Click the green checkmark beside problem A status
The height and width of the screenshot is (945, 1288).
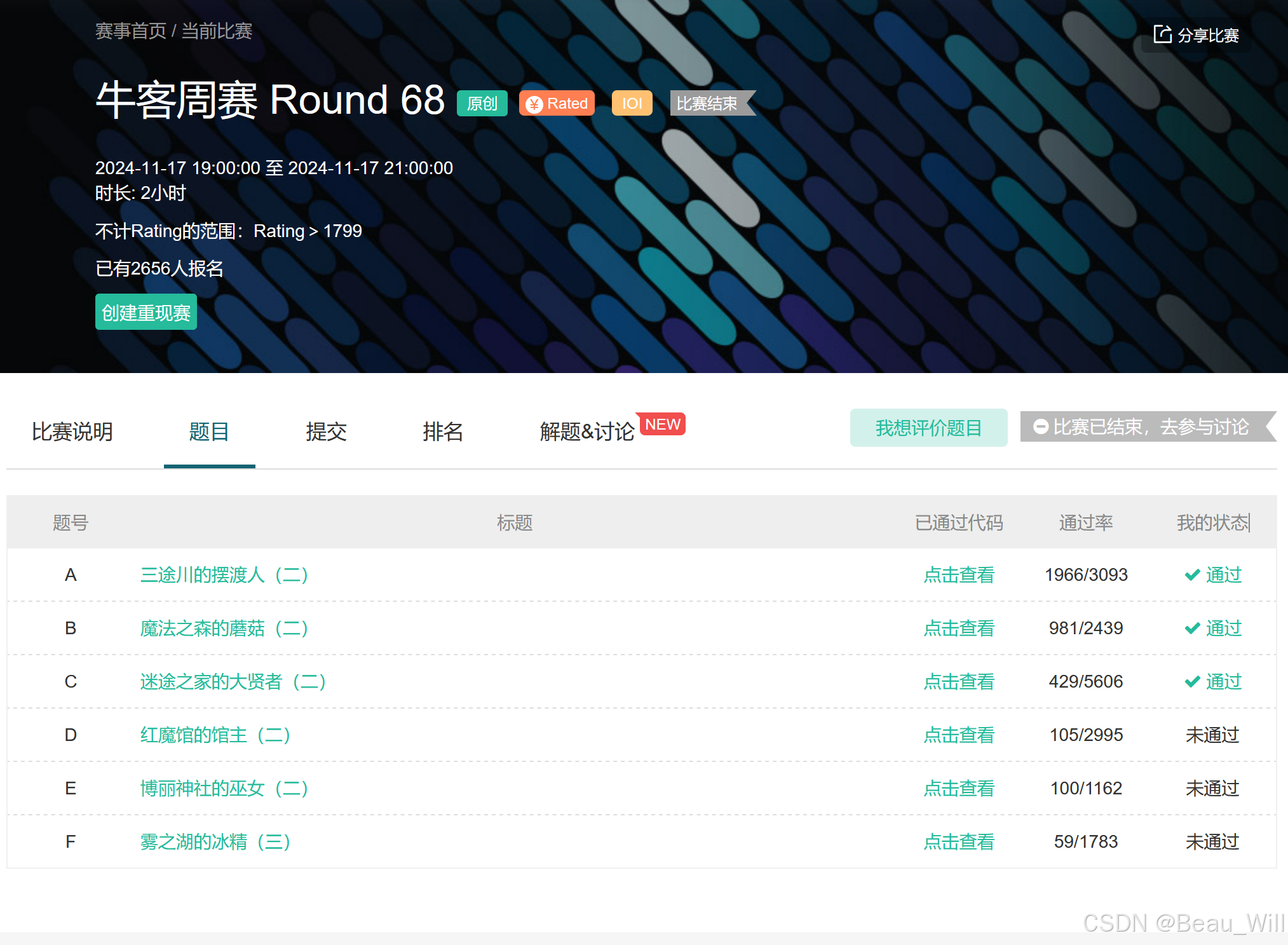1191,574
